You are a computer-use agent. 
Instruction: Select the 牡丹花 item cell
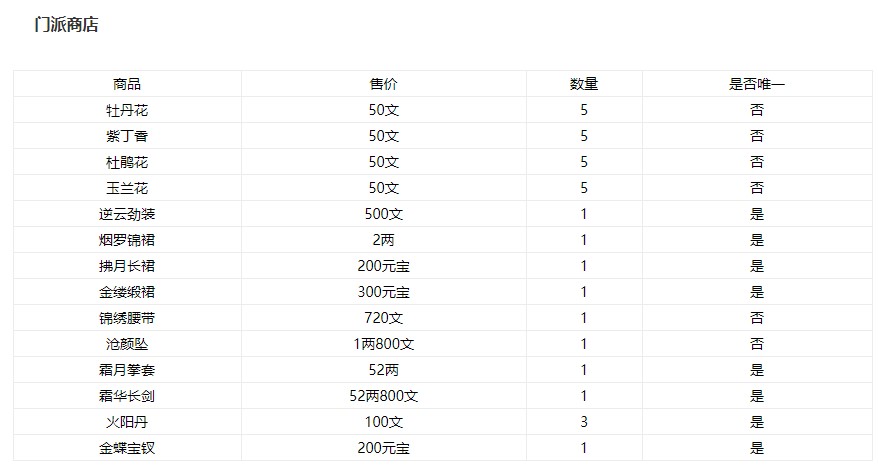click(127, 110)
